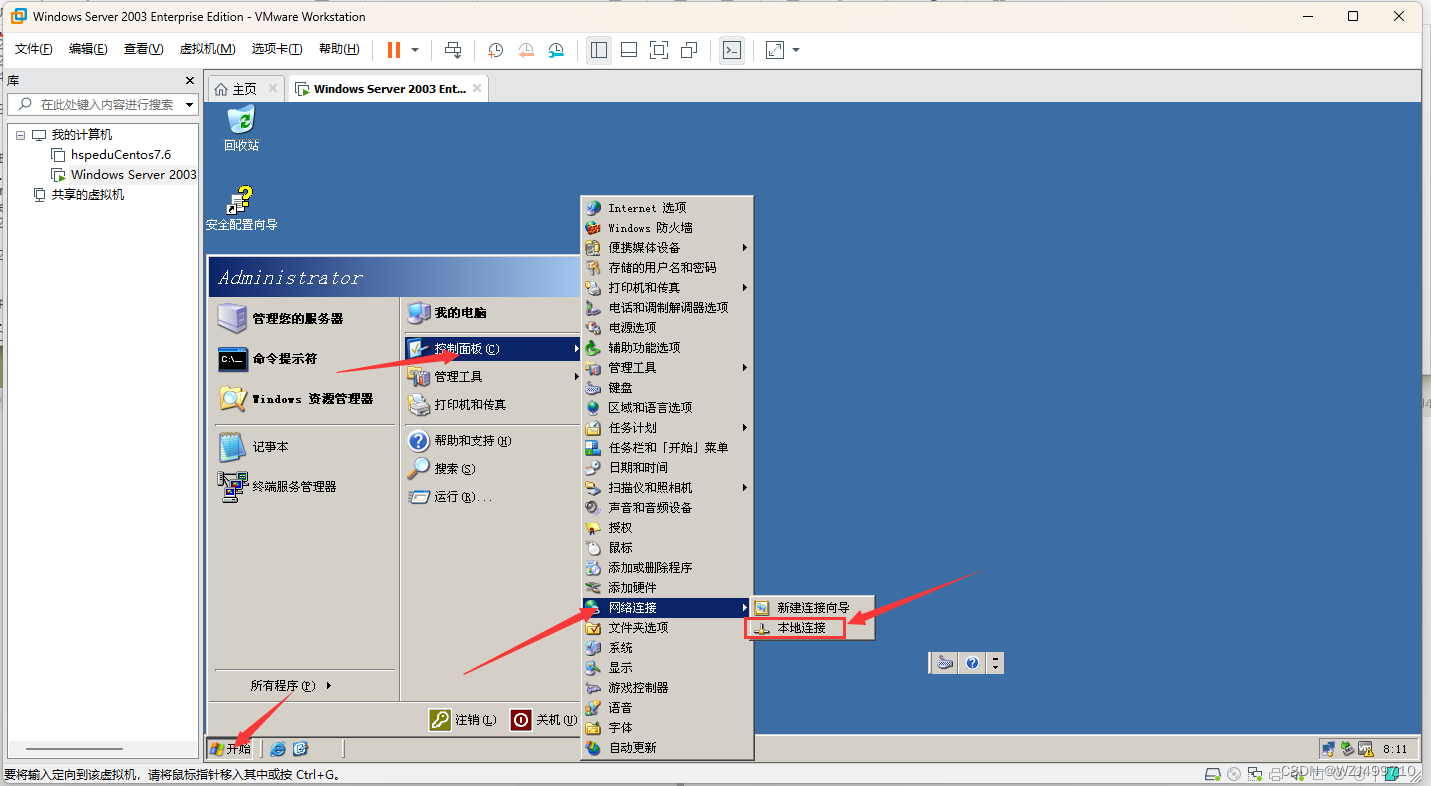This screenshot has height=786, width=1431.
Task: Select 新建连接向导 in the network submenu
Action: 812,608
